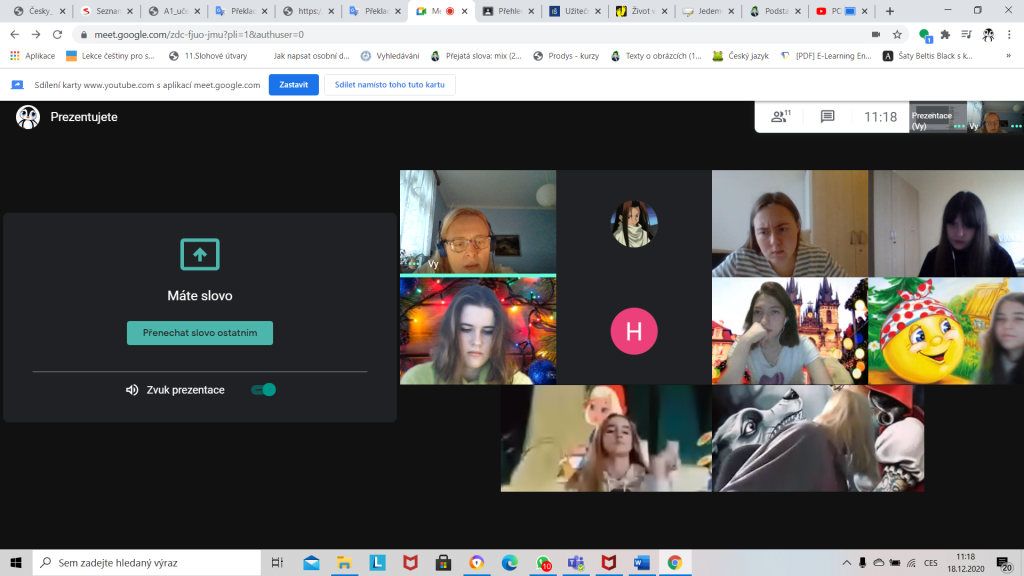
Task: Reload the Meet page
Action: pyautogui.click(x=57, y=35)
